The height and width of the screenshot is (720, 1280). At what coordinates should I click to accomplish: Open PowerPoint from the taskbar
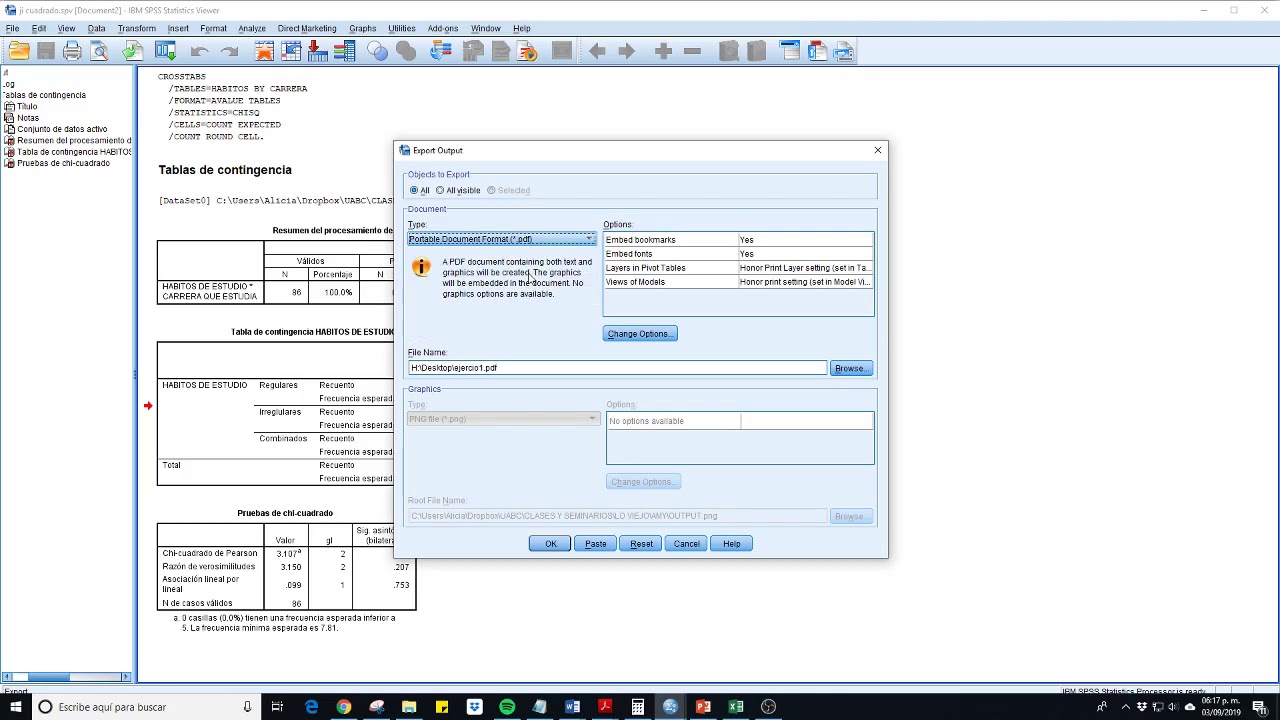703,707
